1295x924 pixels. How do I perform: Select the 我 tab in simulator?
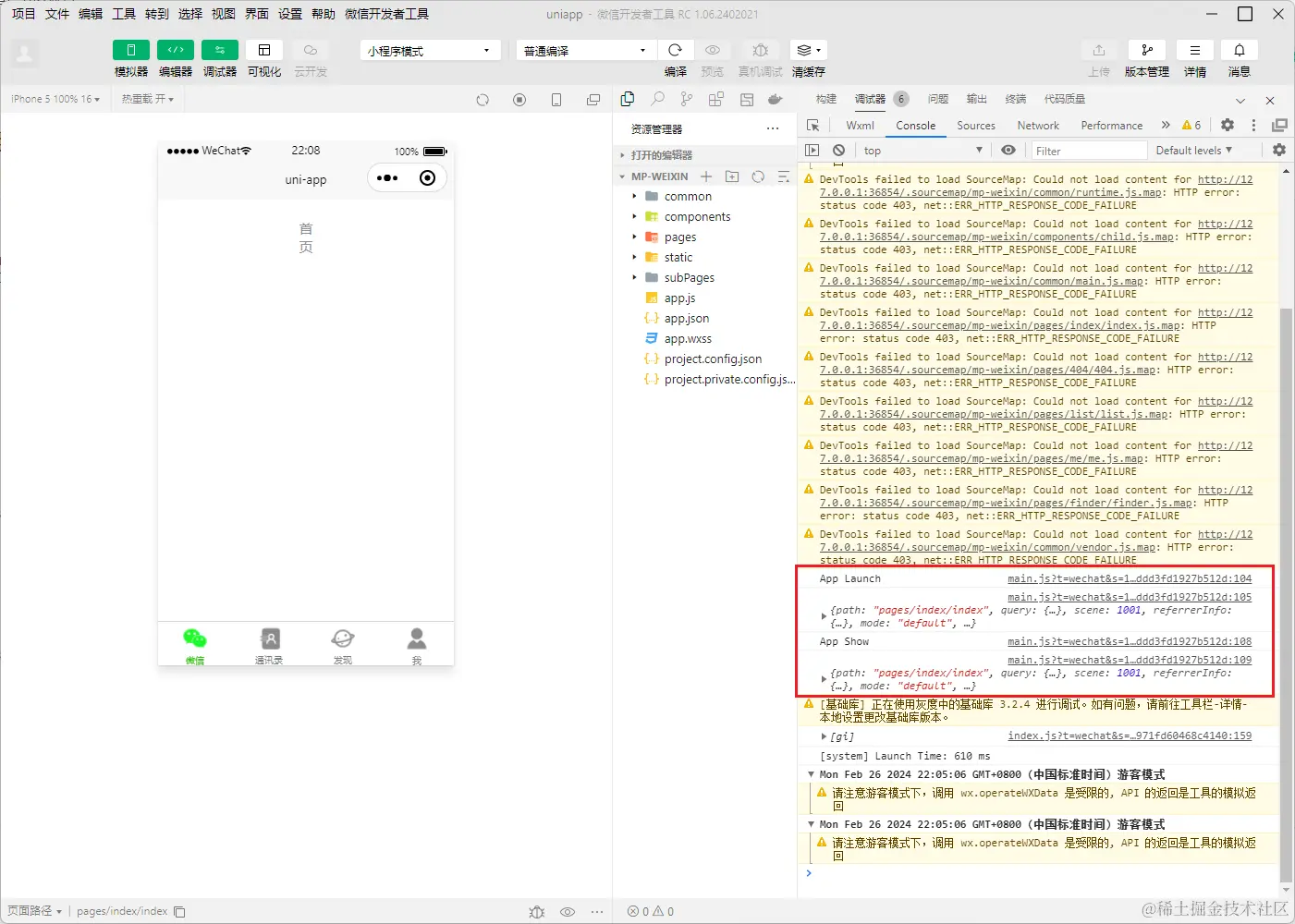(x=417, y=646)
